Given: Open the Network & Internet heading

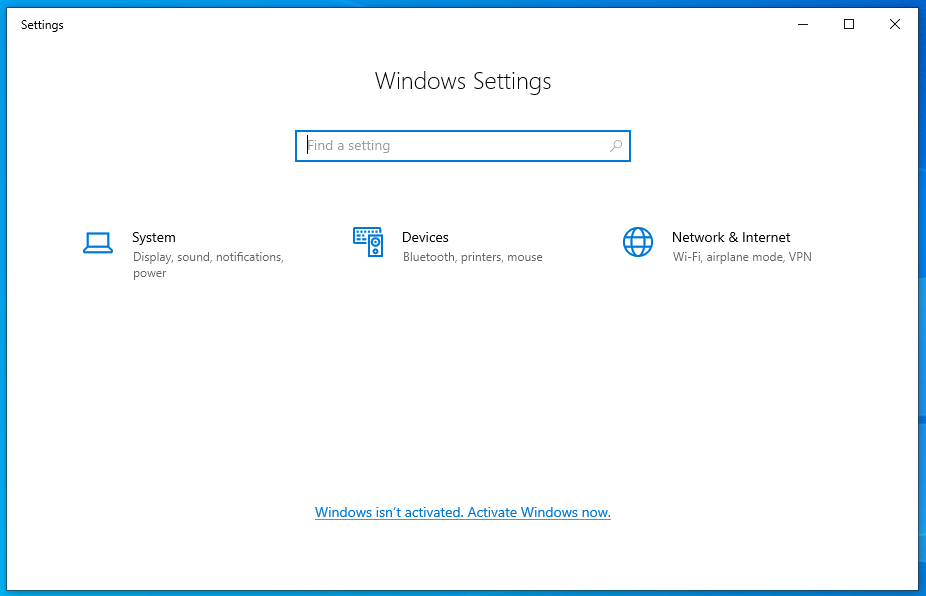Looking at the screenshot, I should (x=731, y=237).
